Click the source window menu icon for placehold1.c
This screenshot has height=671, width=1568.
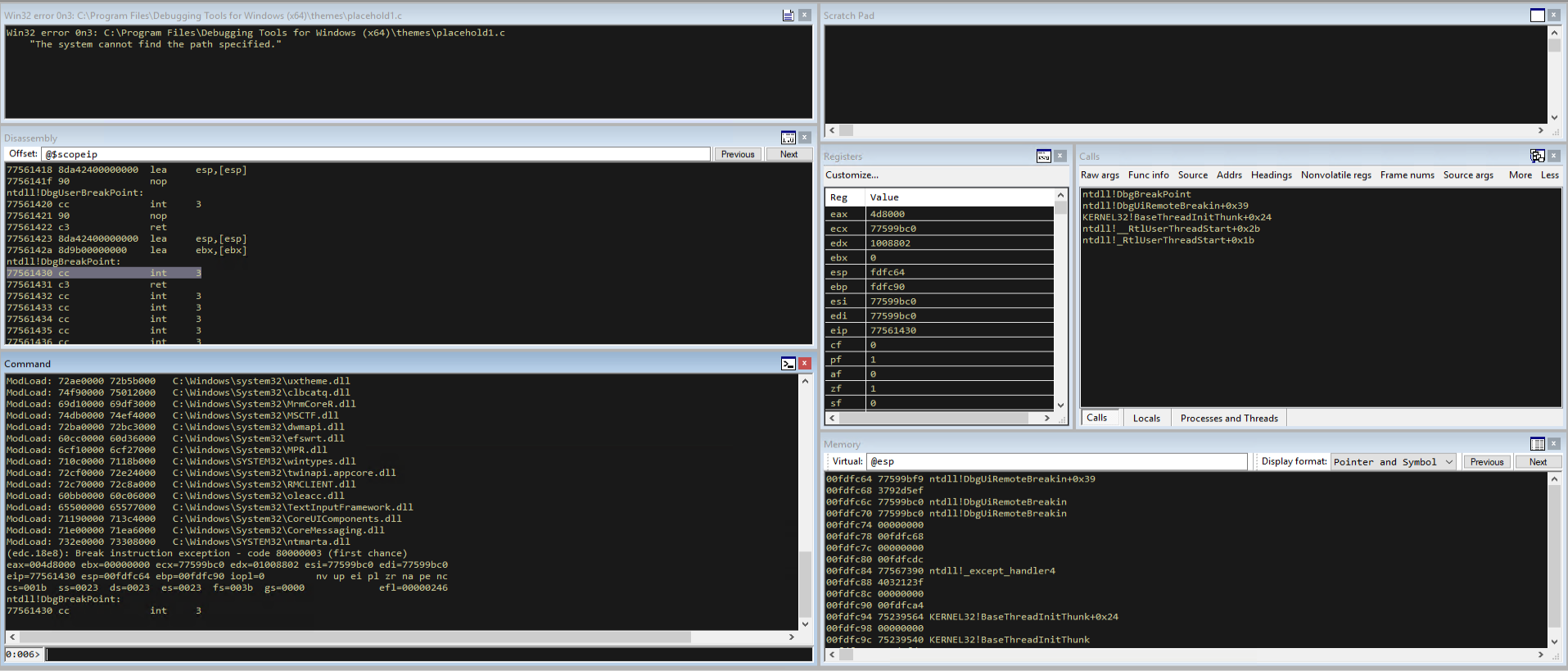click(x=788, y=16)
